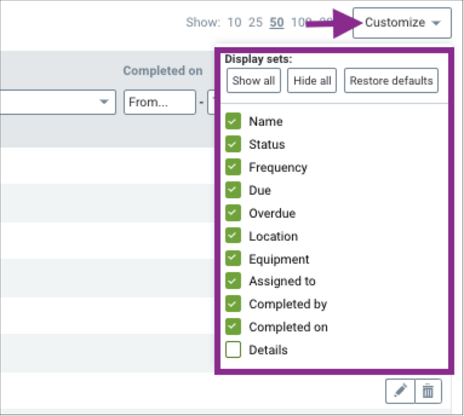Sort by Completed on column header

click(x=163, y=71)
